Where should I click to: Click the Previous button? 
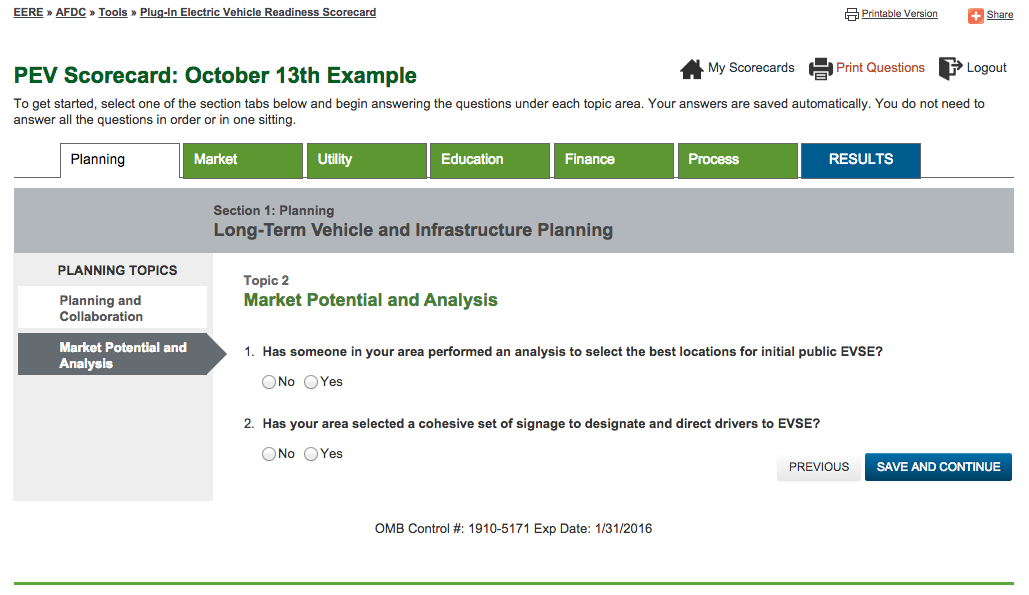[818, 467]
